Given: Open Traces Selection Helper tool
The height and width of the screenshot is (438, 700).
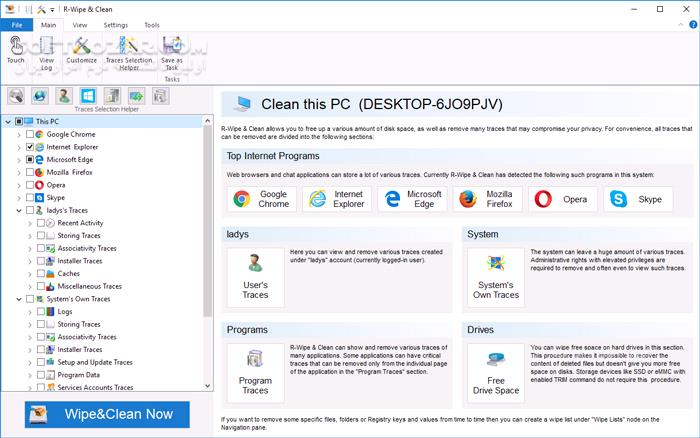Looking at the screenshot, I should 128,50.
